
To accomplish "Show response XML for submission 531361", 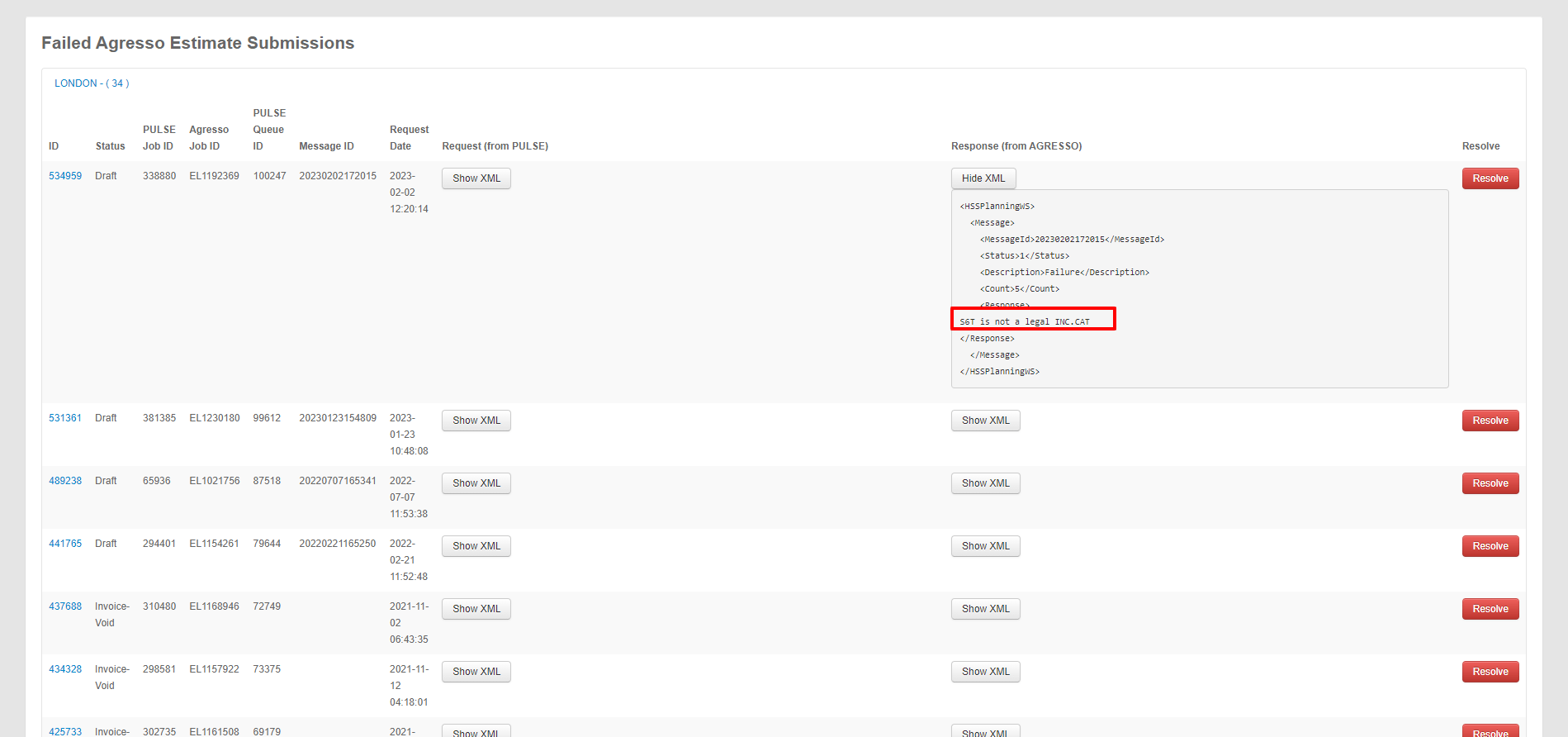I will coord(985,421).
